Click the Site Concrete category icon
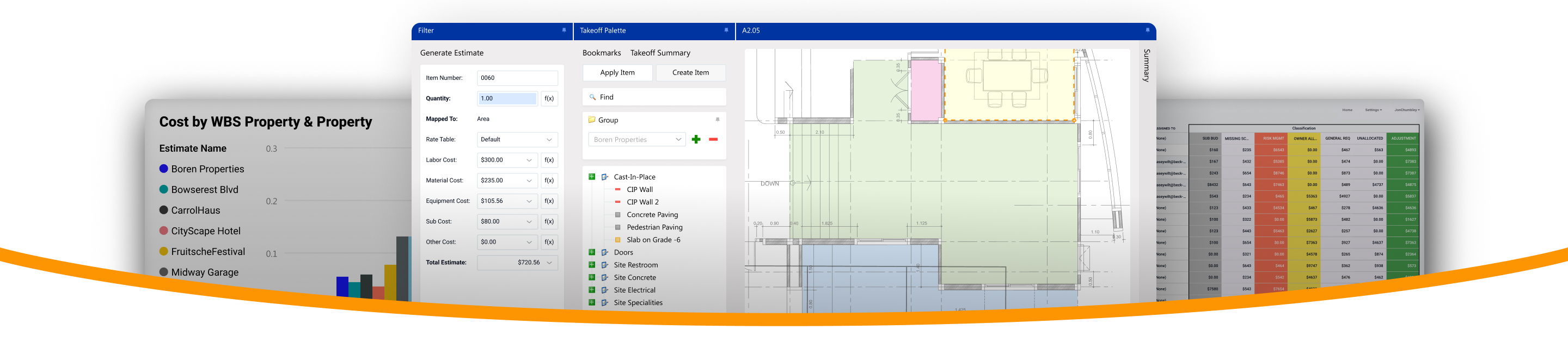The image size is (1568, 348). [605, 277]
